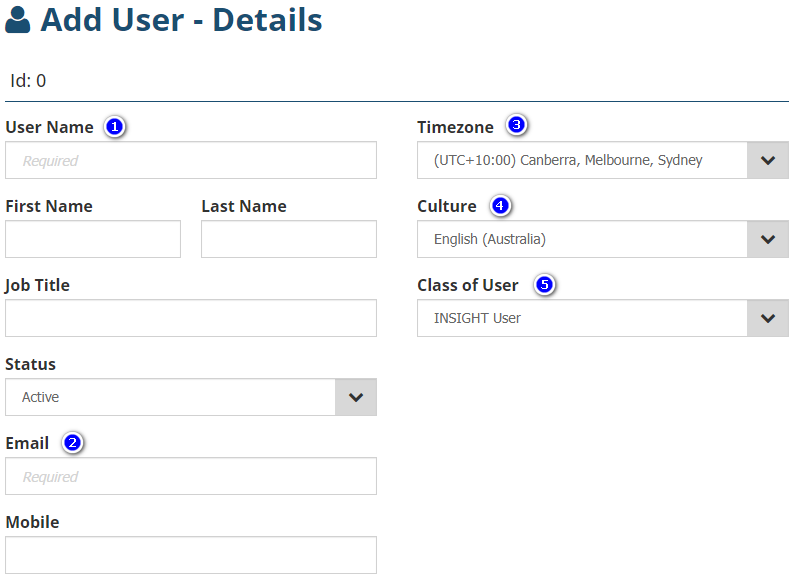Expand the Culture dropdown arrow

click(767, 239)
